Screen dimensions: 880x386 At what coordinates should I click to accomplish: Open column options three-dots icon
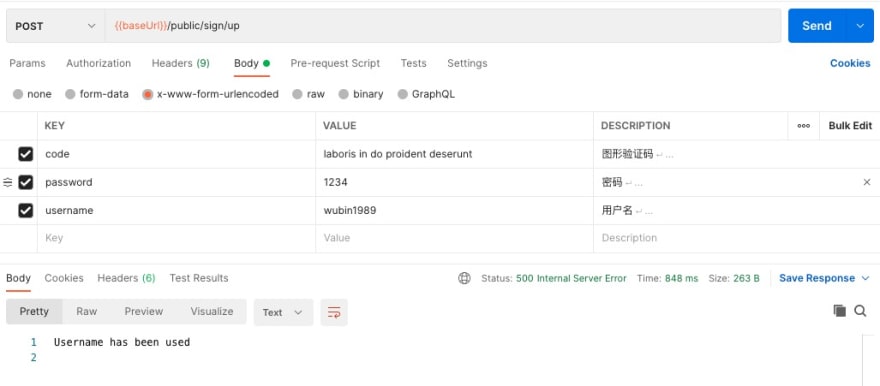(804, 126)
